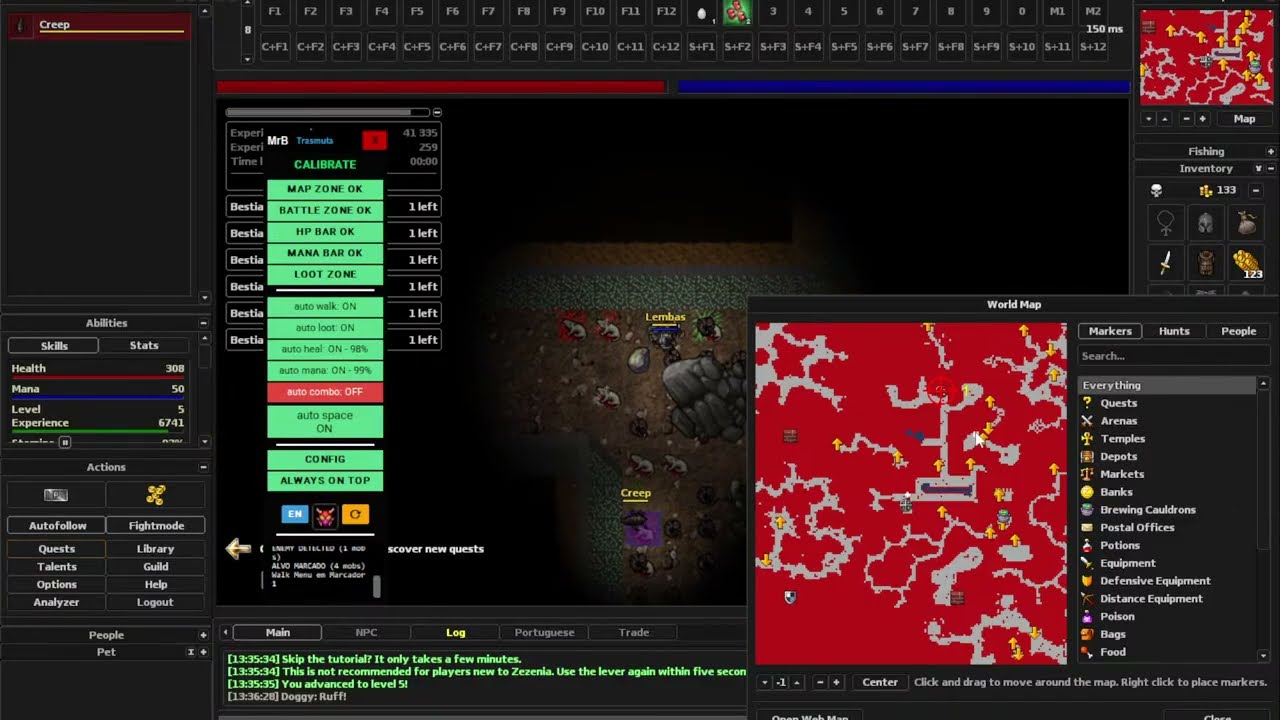Expand the People panel

[203, 635]
